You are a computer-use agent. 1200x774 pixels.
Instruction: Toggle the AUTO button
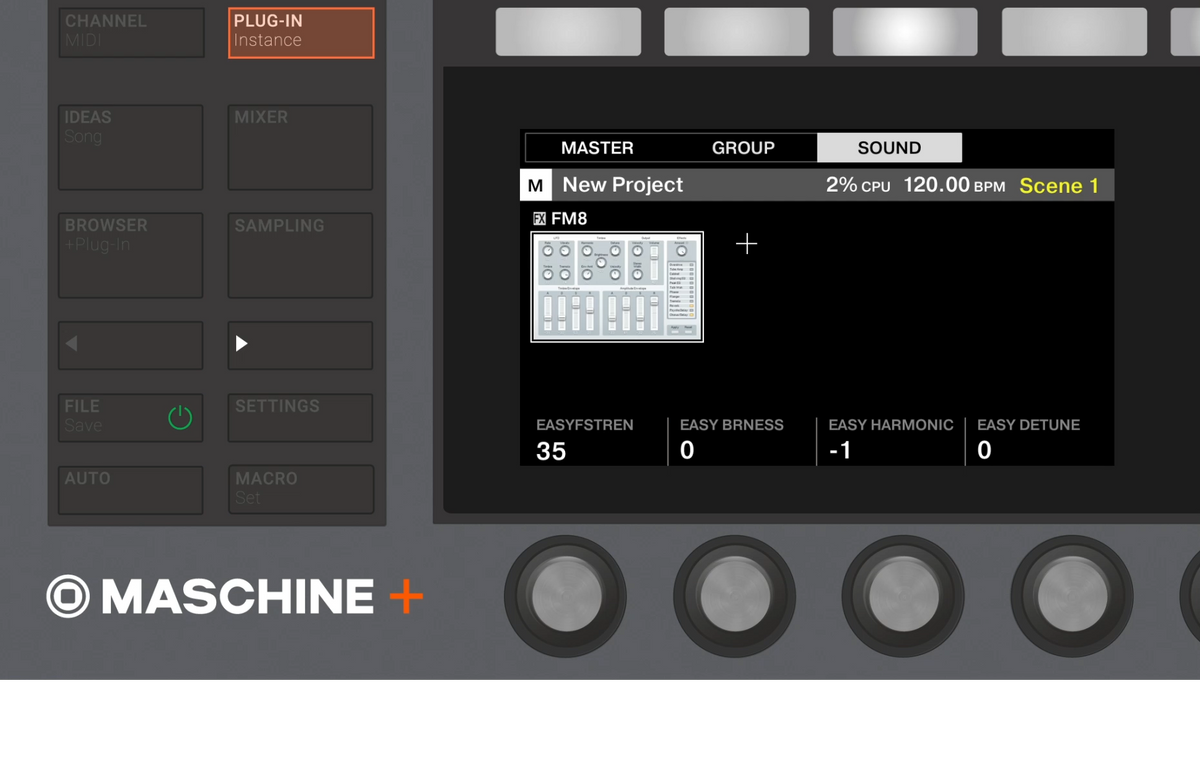point(130,490)
